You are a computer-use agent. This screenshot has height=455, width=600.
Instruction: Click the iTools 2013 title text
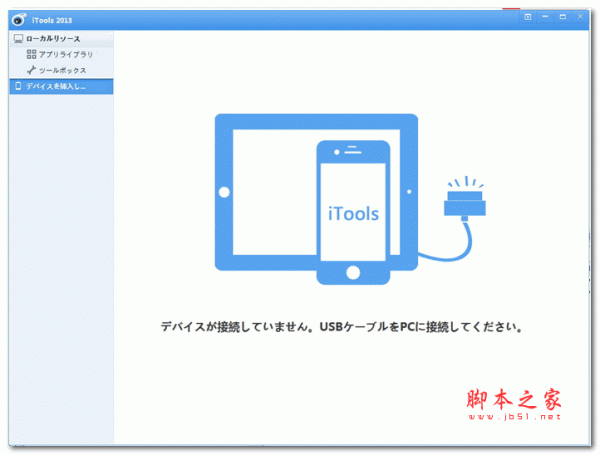[52, 20]
